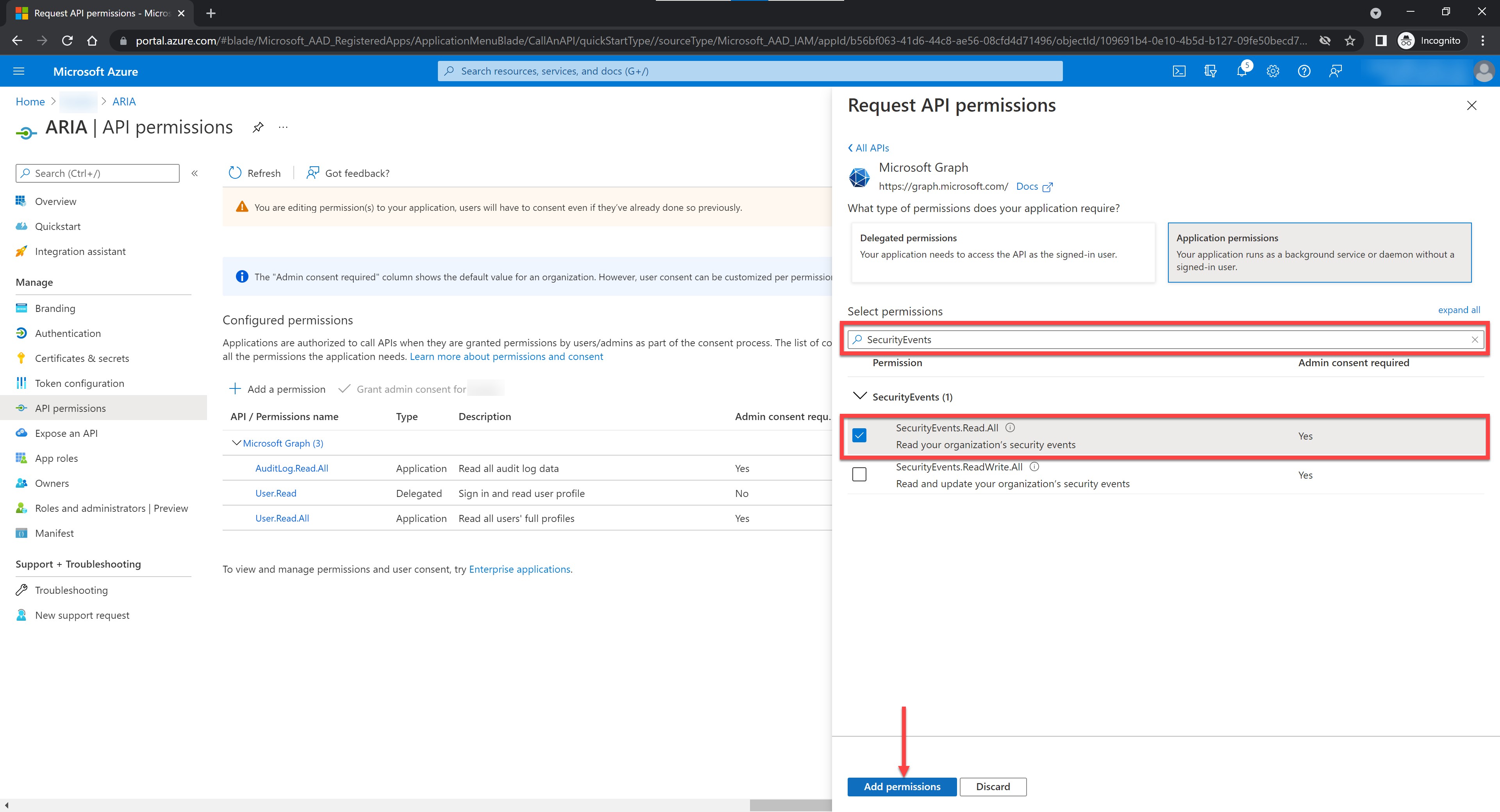Image resolution: width=1500 pixels, height=812 pixels.
Task: Open the Manifest menu item
Action: click(54, 532)
